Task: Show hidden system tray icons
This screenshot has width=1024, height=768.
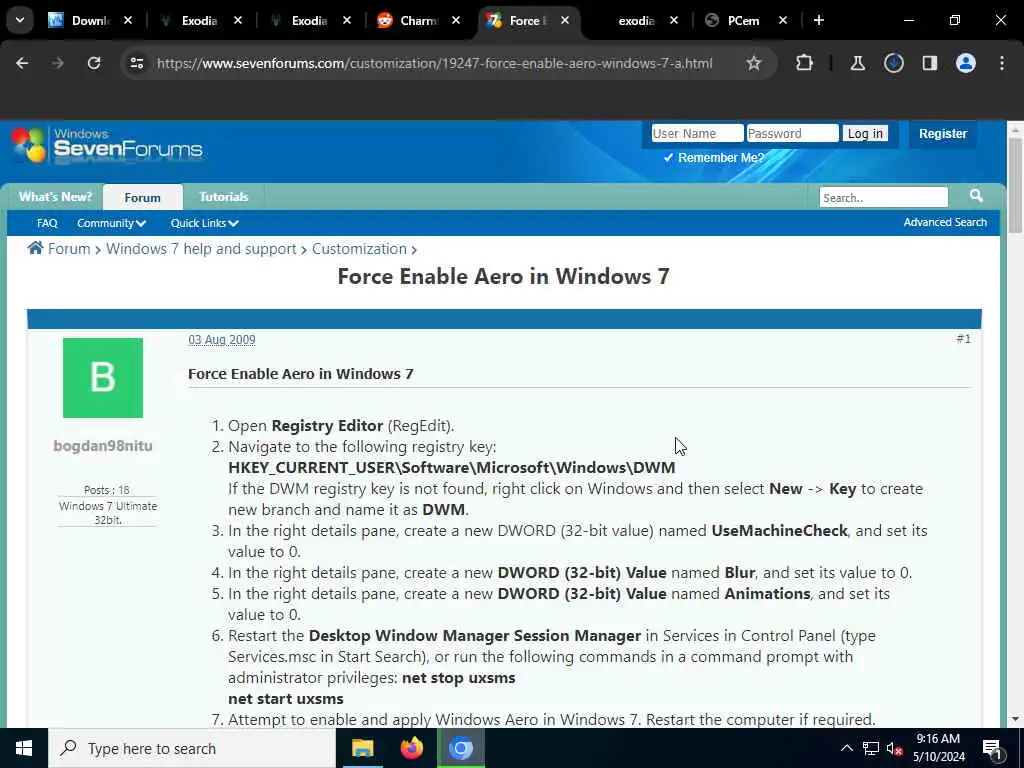Action: tap(846, 748)
